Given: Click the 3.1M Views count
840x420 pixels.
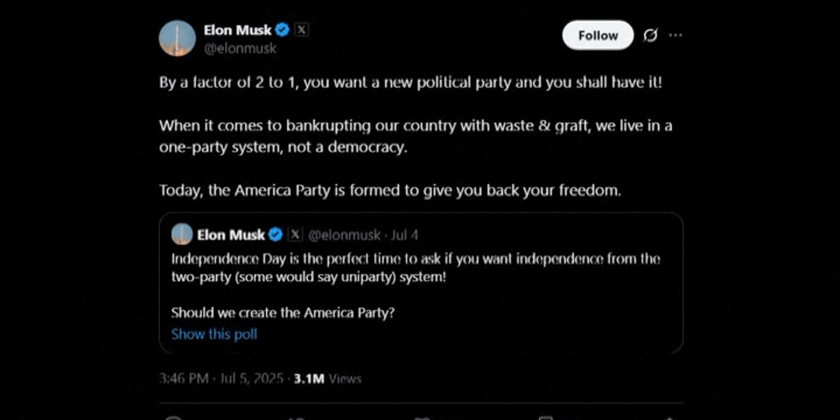Looking at the screenshot, I should 327,379.
